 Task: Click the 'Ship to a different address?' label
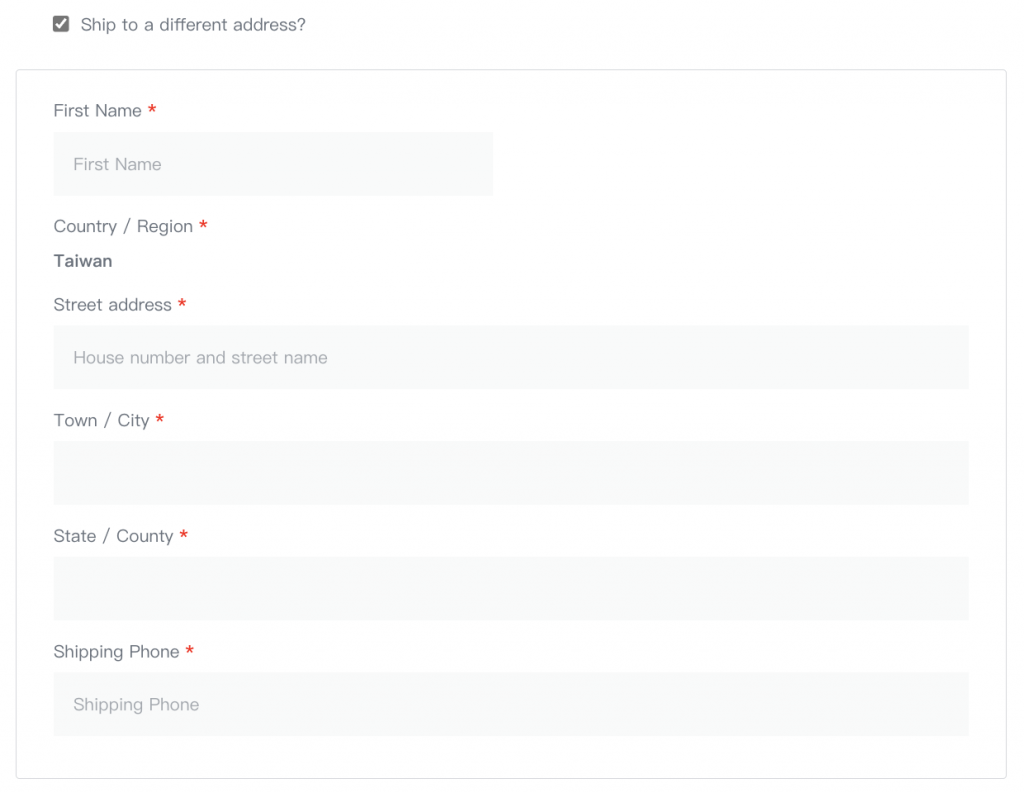click(x=193, y=25)
